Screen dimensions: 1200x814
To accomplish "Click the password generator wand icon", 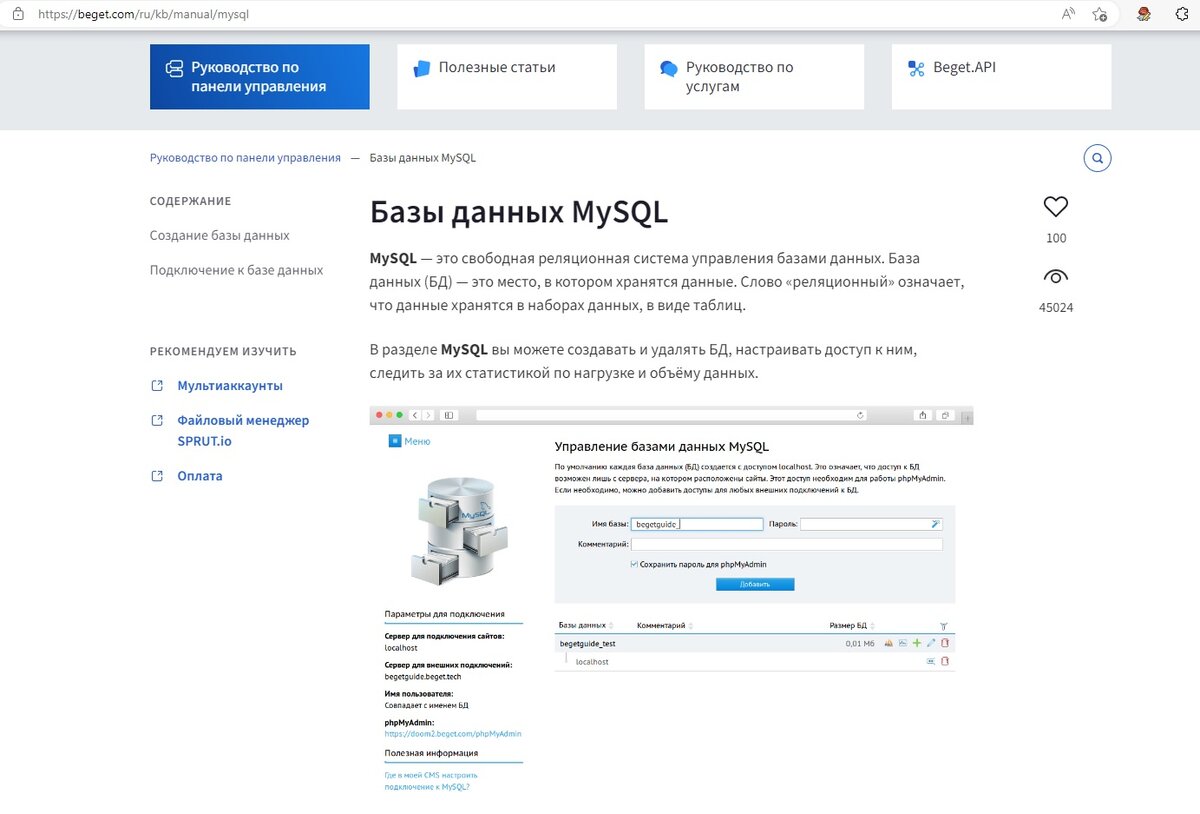I will 936,523.
